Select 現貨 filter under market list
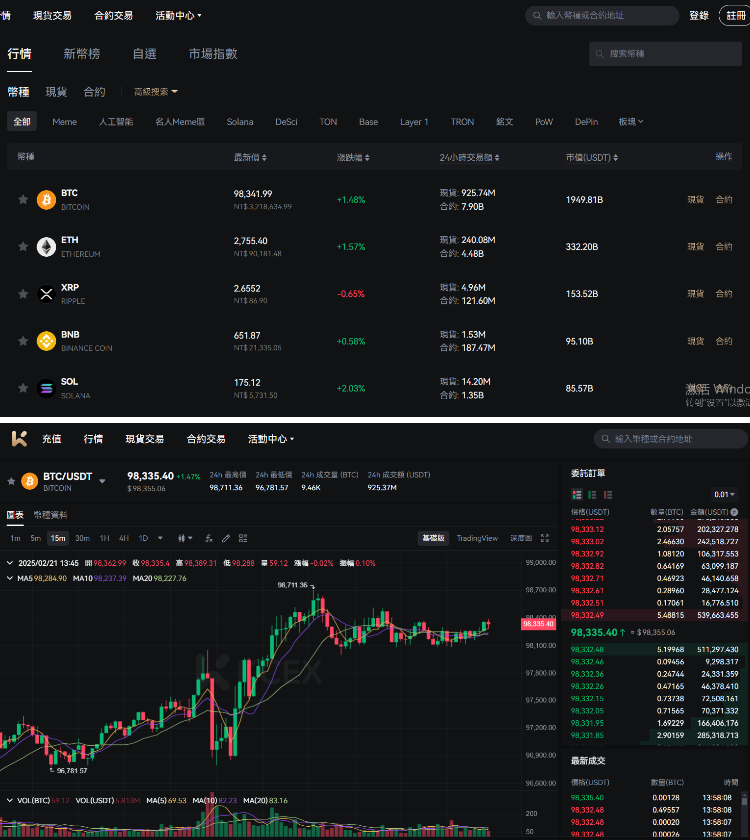This screenshot has height=840, width=750. click(56, 92)
